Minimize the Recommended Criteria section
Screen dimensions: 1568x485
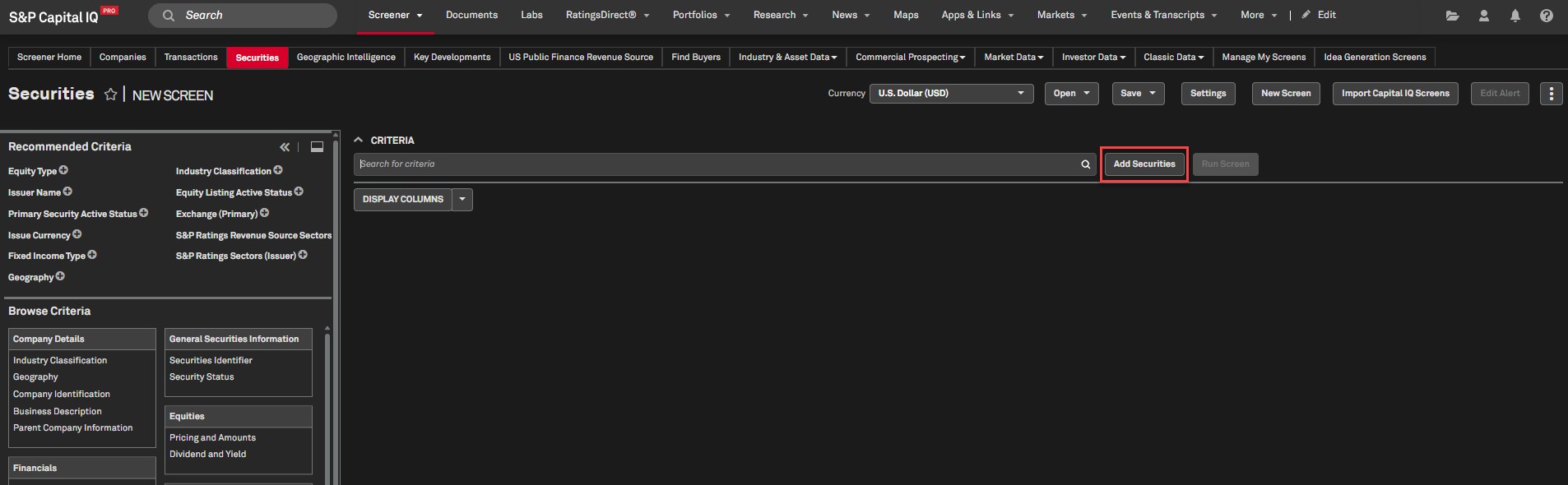click(x=317, y=147)
